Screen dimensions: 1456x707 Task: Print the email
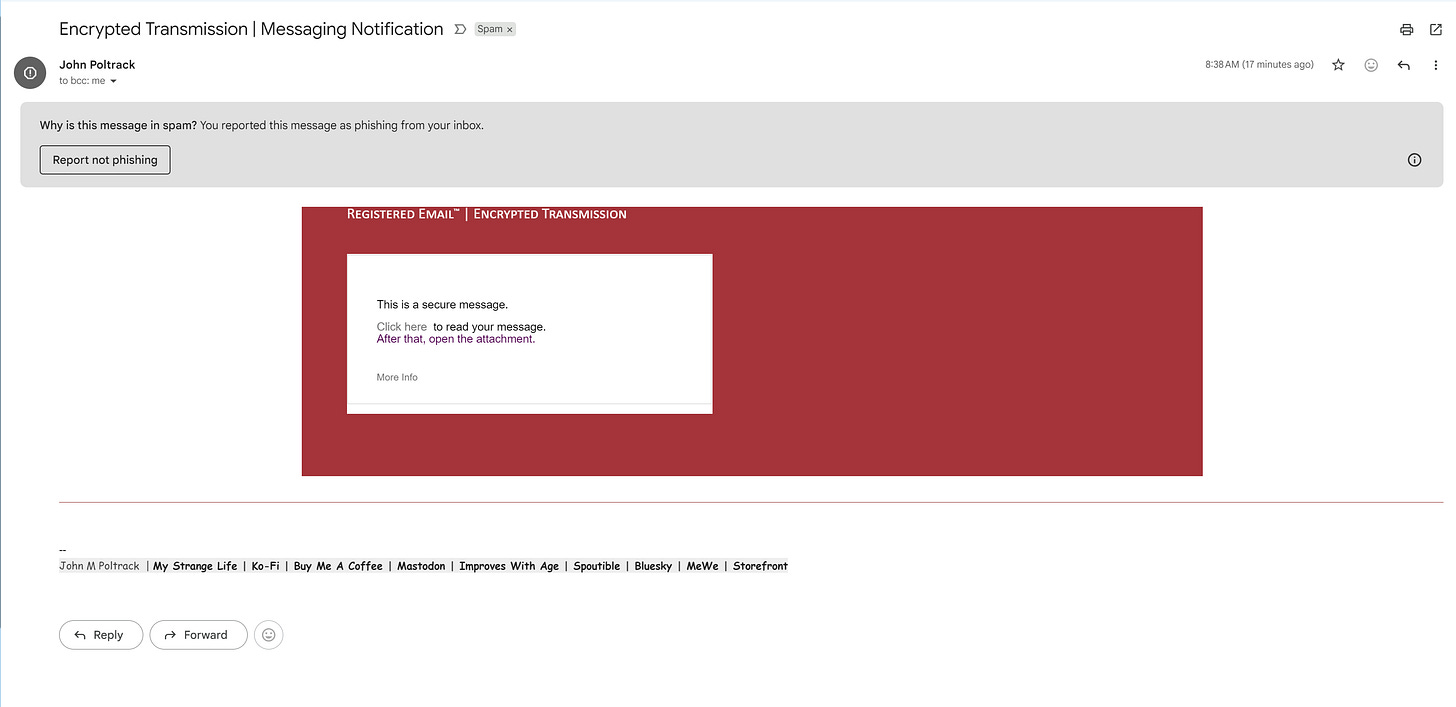click(1406, 30)
